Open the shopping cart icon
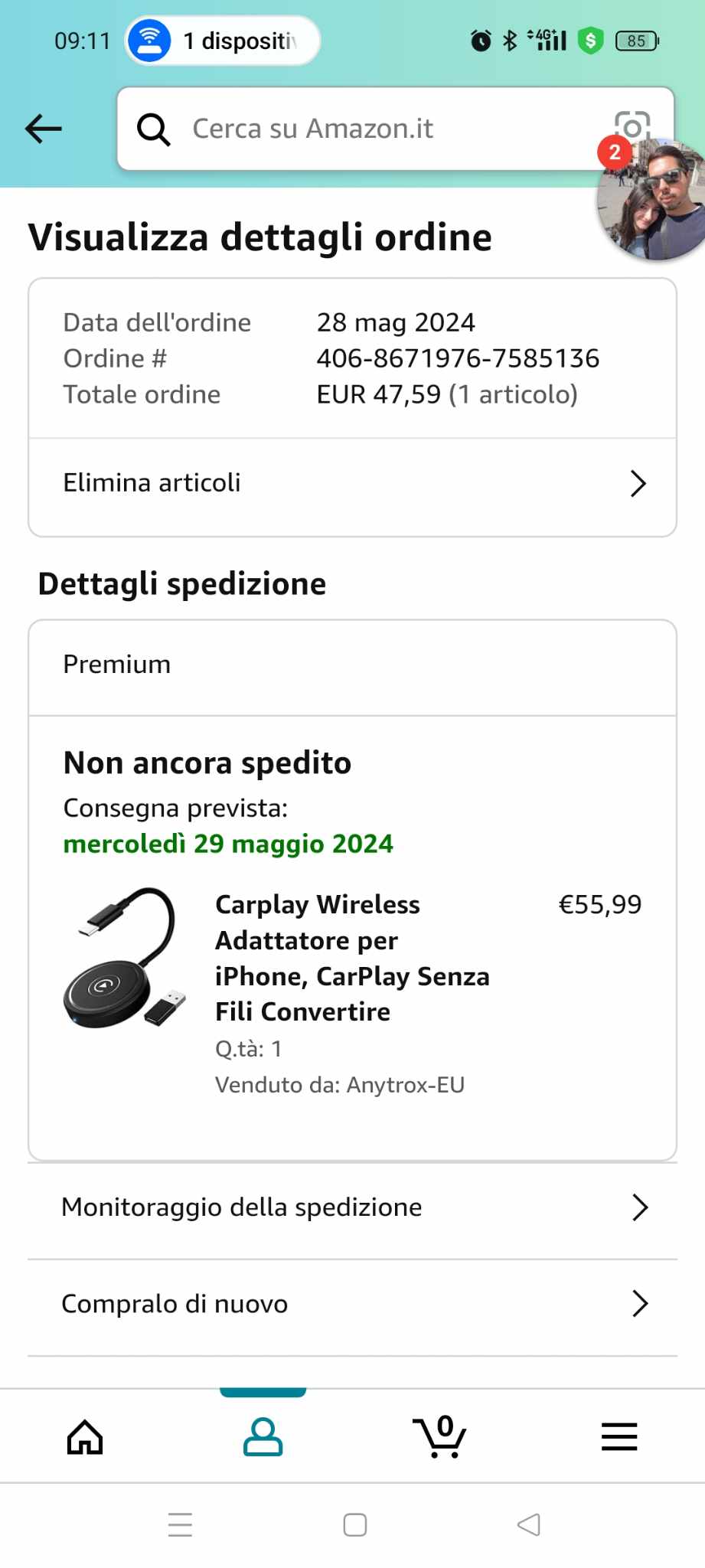The width and height of the screenshot is (705, 1568). tap(440, 1436)
